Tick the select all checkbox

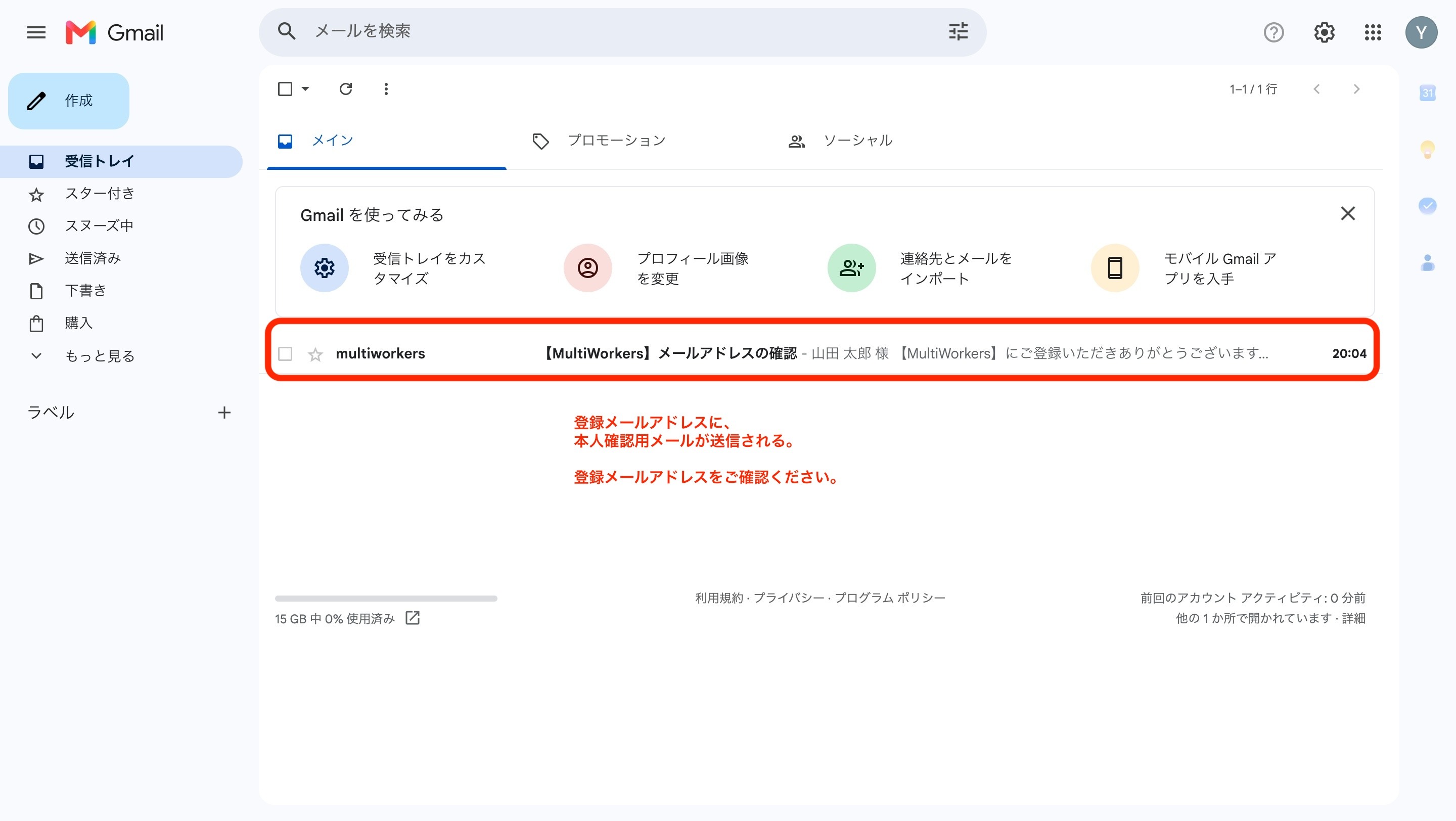click(285, 88)
